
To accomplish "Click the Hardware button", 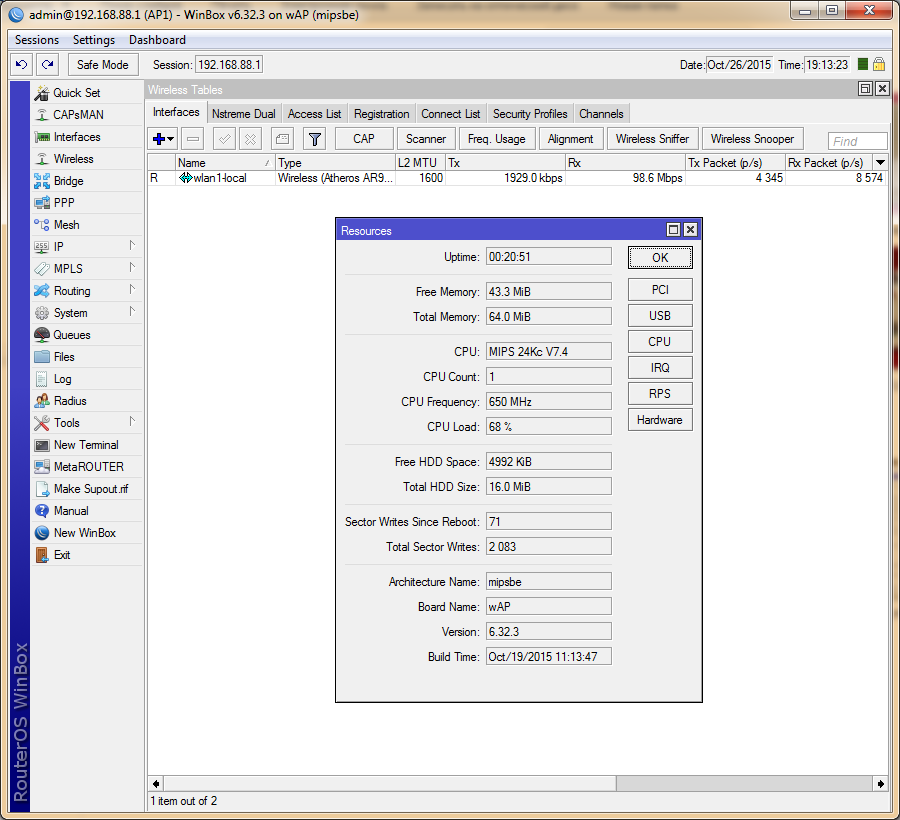I will (x=660, y=420).
